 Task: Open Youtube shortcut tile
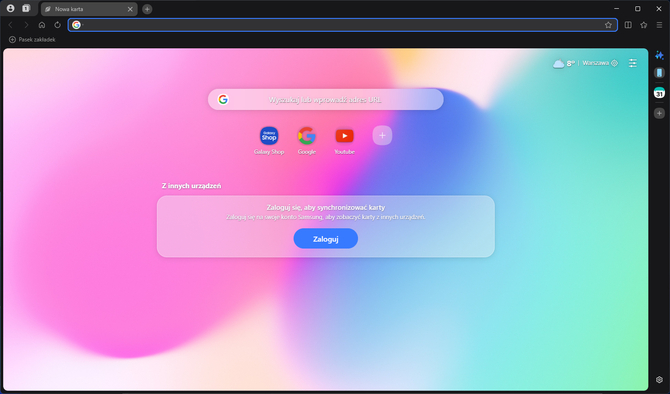(344, 141)
